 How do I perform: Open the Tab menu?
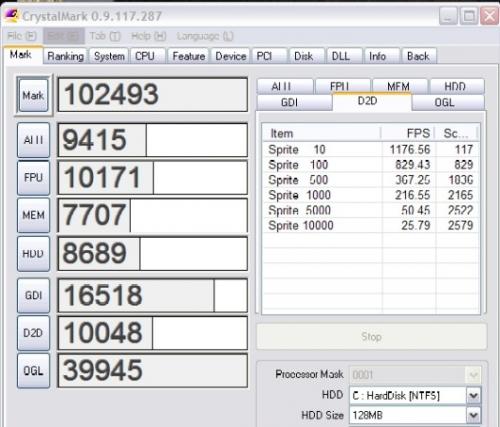105,36
